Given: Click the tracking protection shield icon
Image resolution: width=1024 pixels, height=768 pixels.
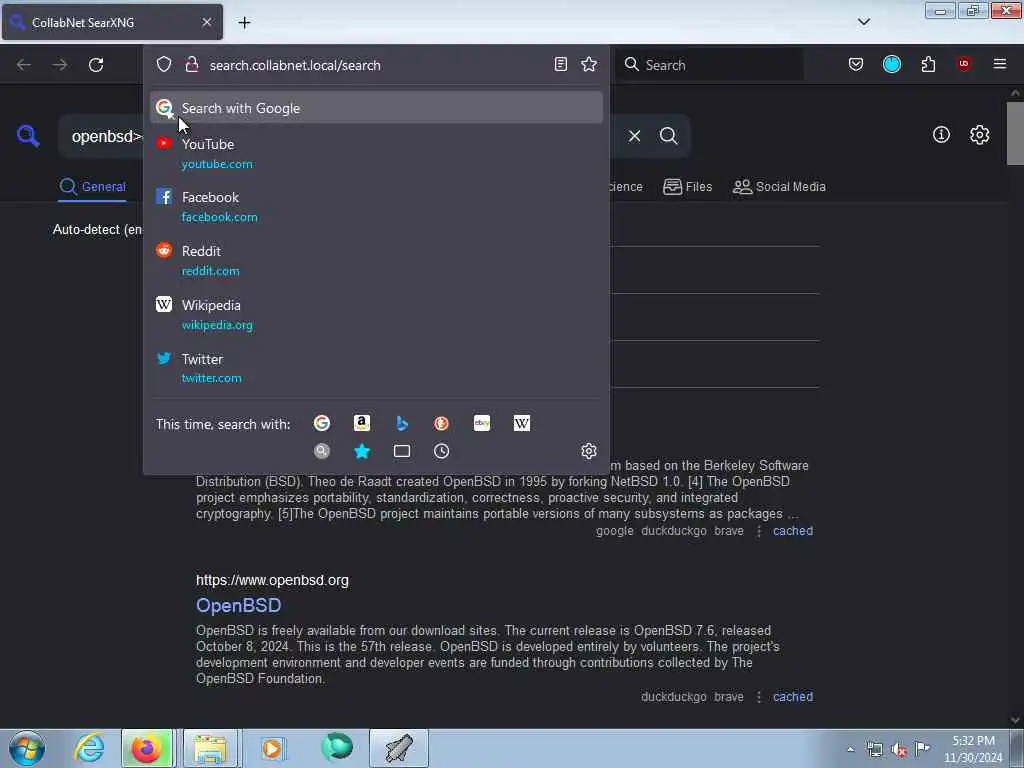Looking at the screenshot, I should [164, 65].
